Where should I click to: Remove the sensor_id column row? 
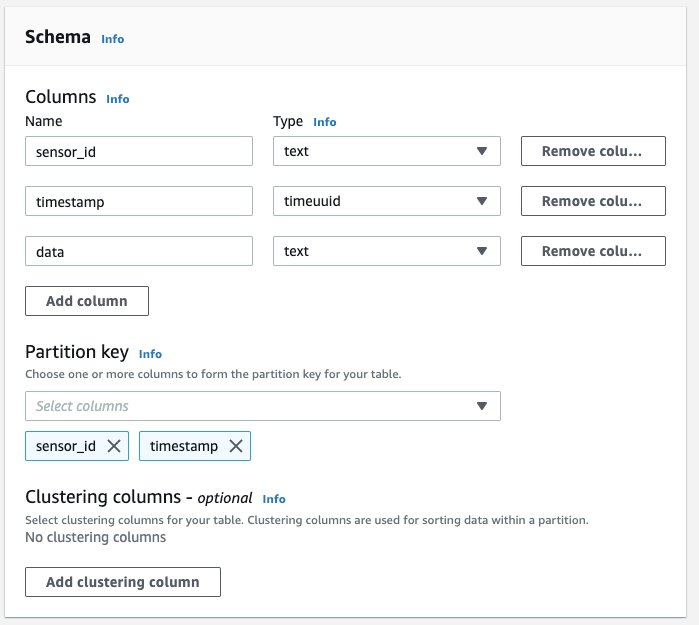pyautogui.click(x=593, y=151)
